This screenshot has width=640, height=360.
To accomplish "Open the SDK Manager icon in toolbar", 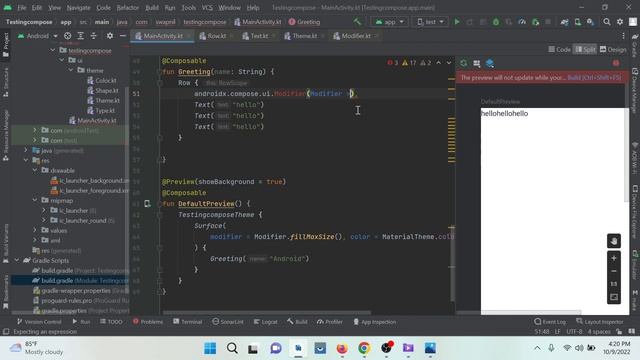I will (590, 22).
